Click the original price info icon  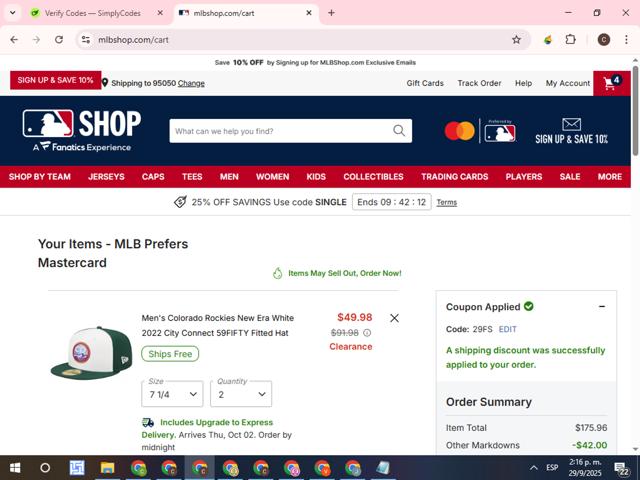[367, 333]
